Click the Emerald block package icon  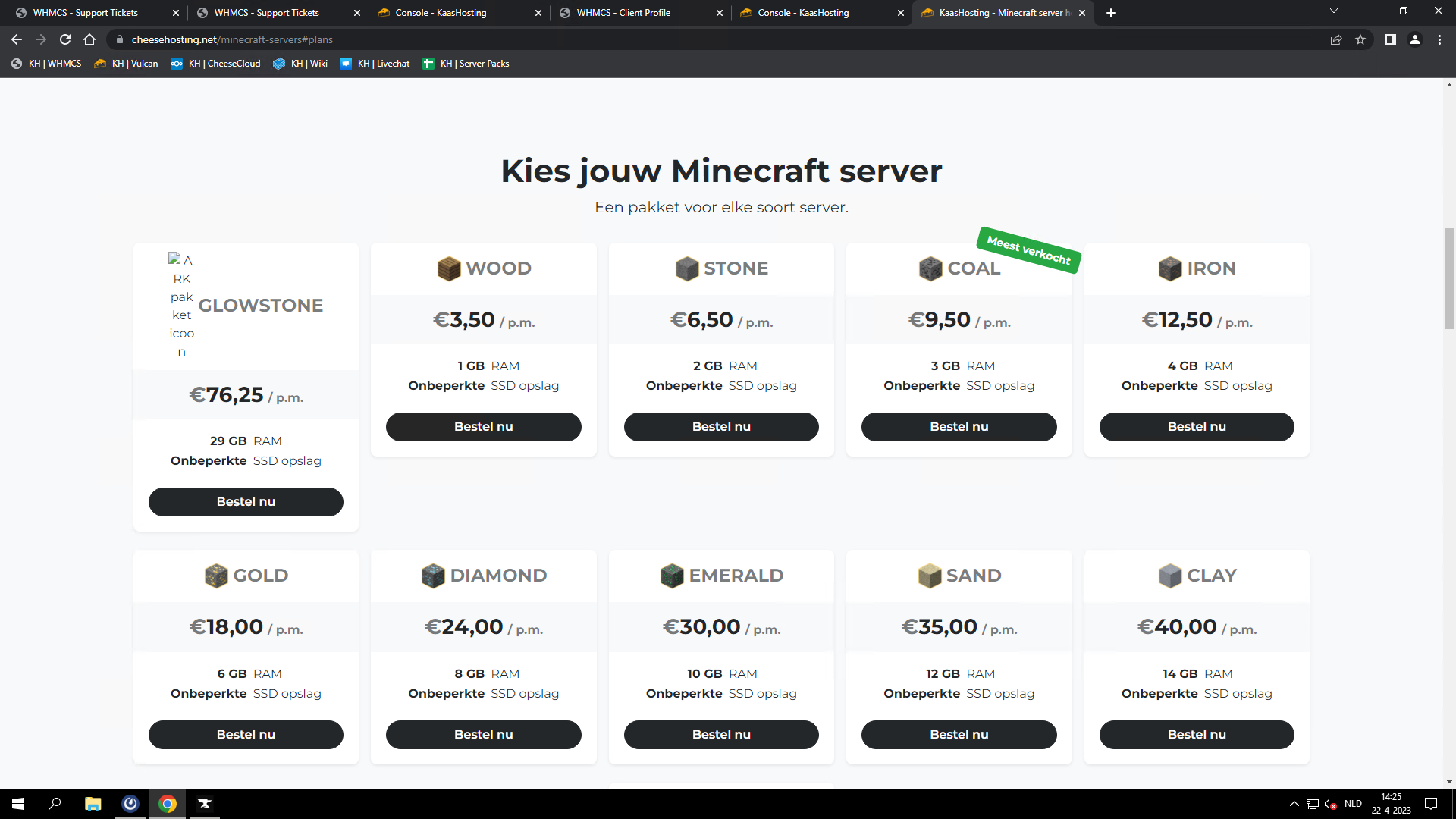pos(672,576)
